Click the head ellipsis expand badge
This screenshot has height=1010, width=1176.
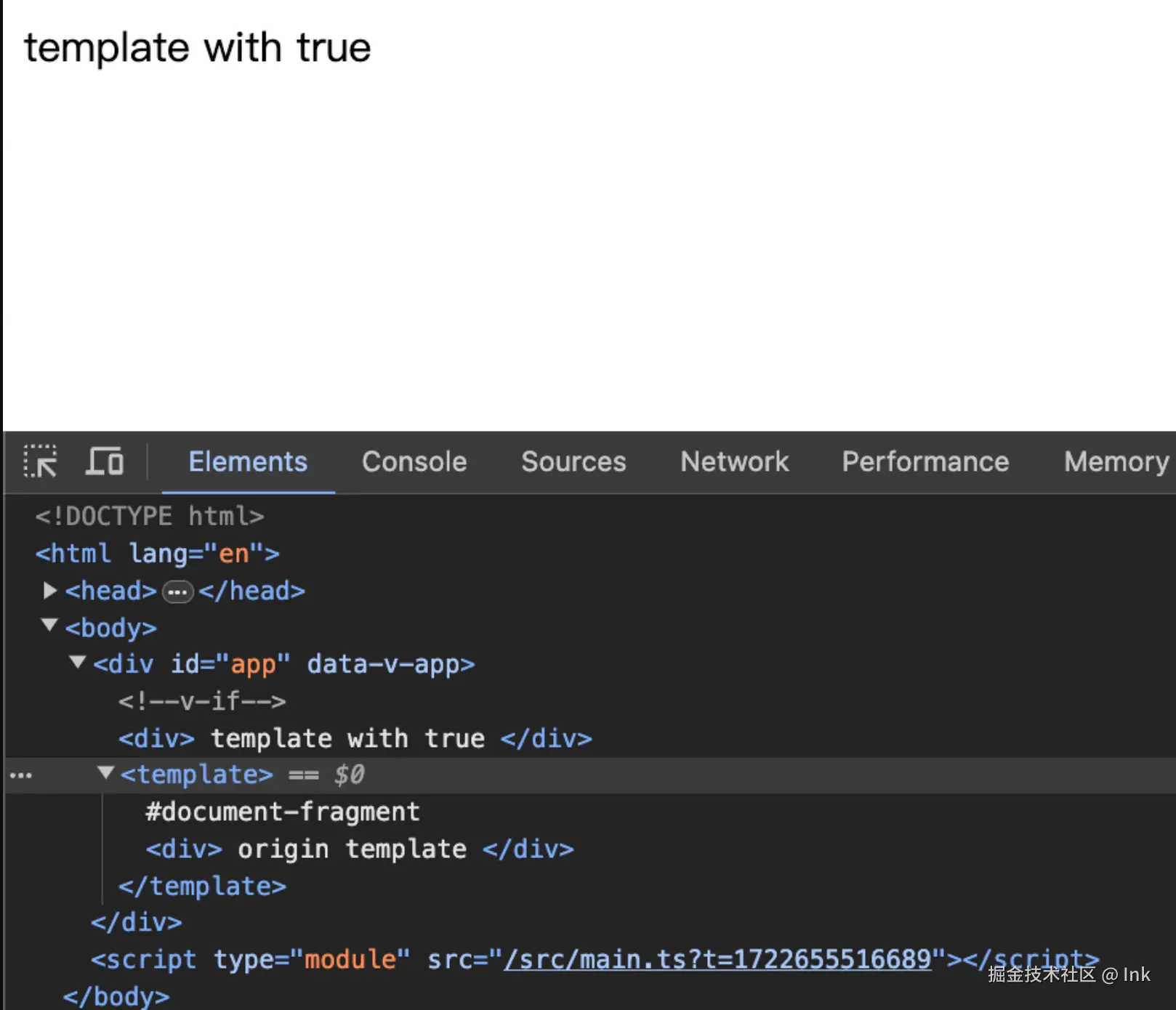(177, 592)
